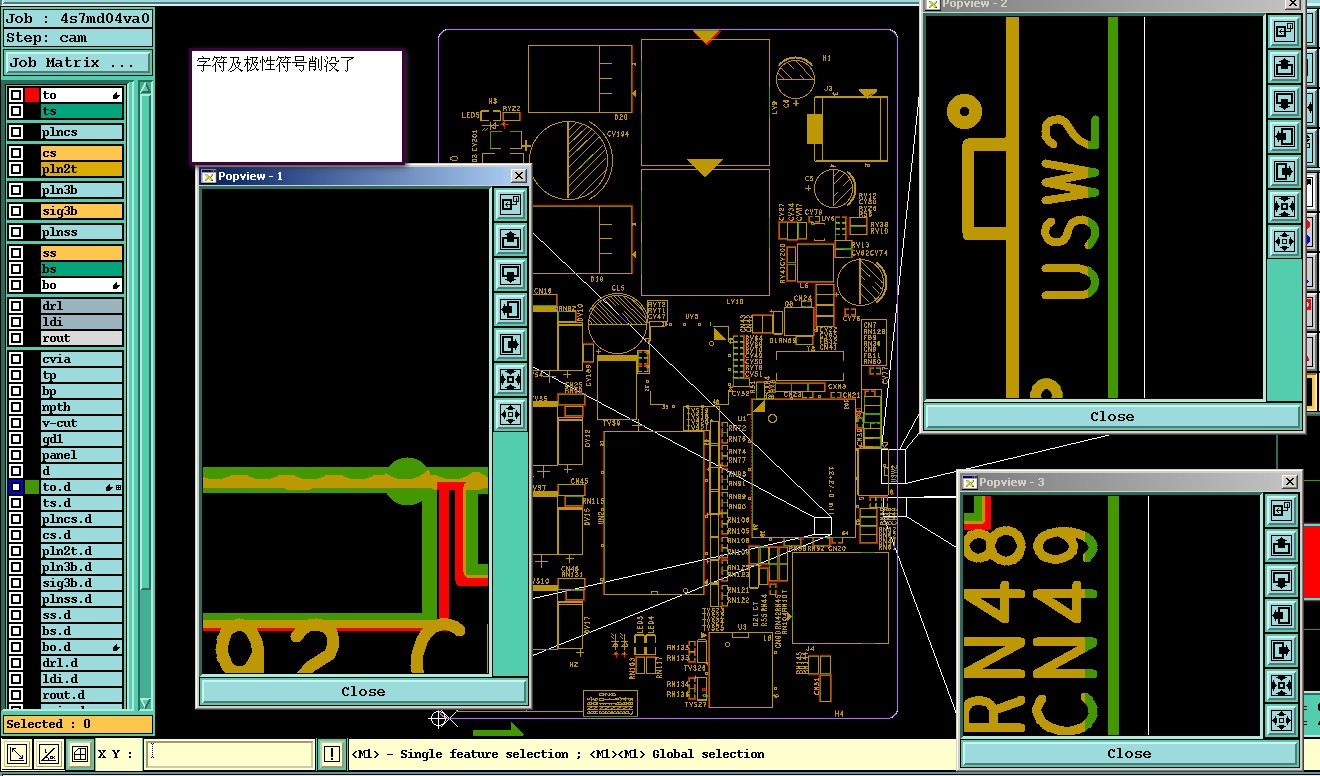Select the bo layer name

click(82, 285)
